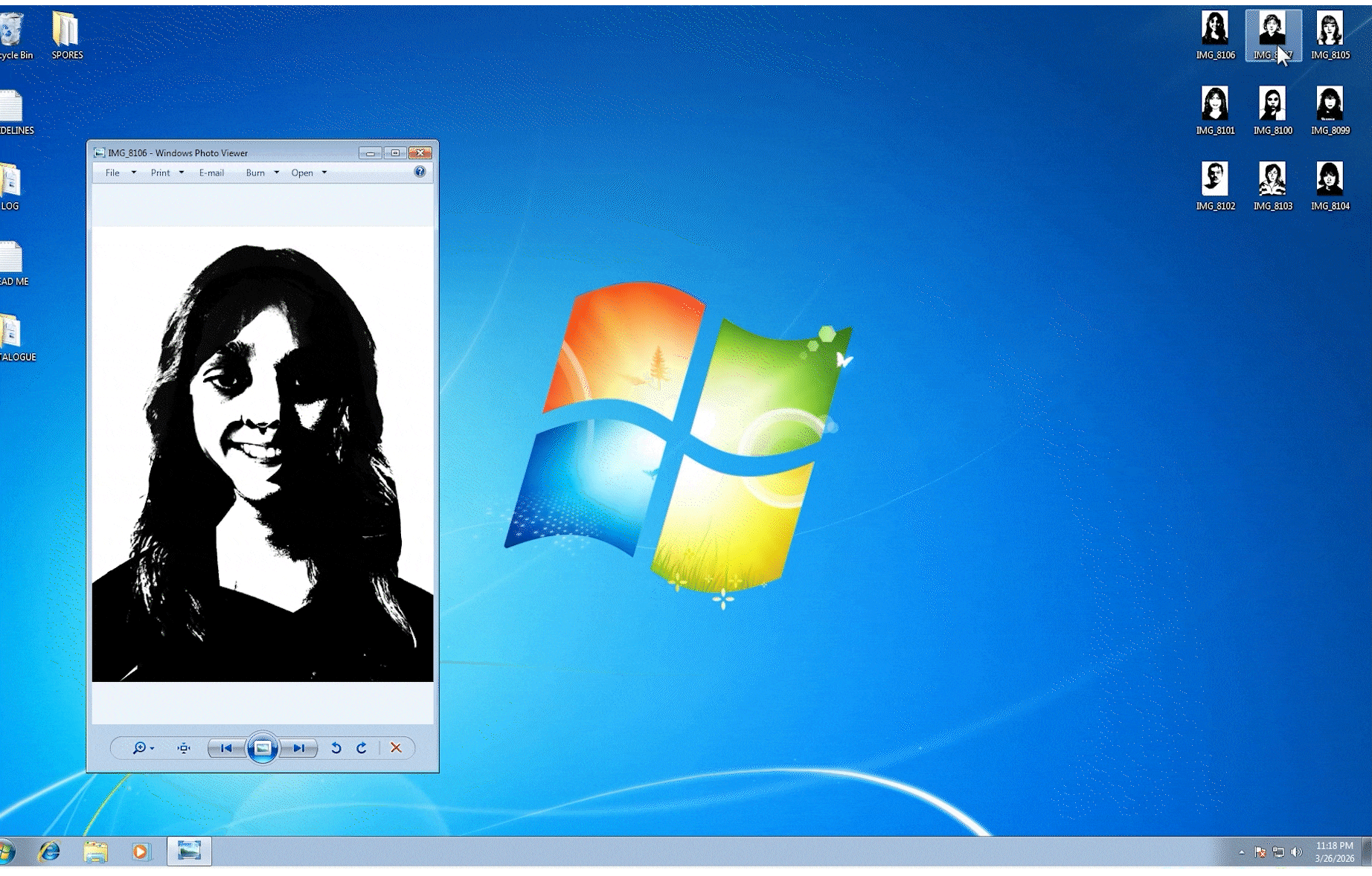Open the zoom magnifier control
The height and width of the screenshot is (876, 1372).
(143, 748)
